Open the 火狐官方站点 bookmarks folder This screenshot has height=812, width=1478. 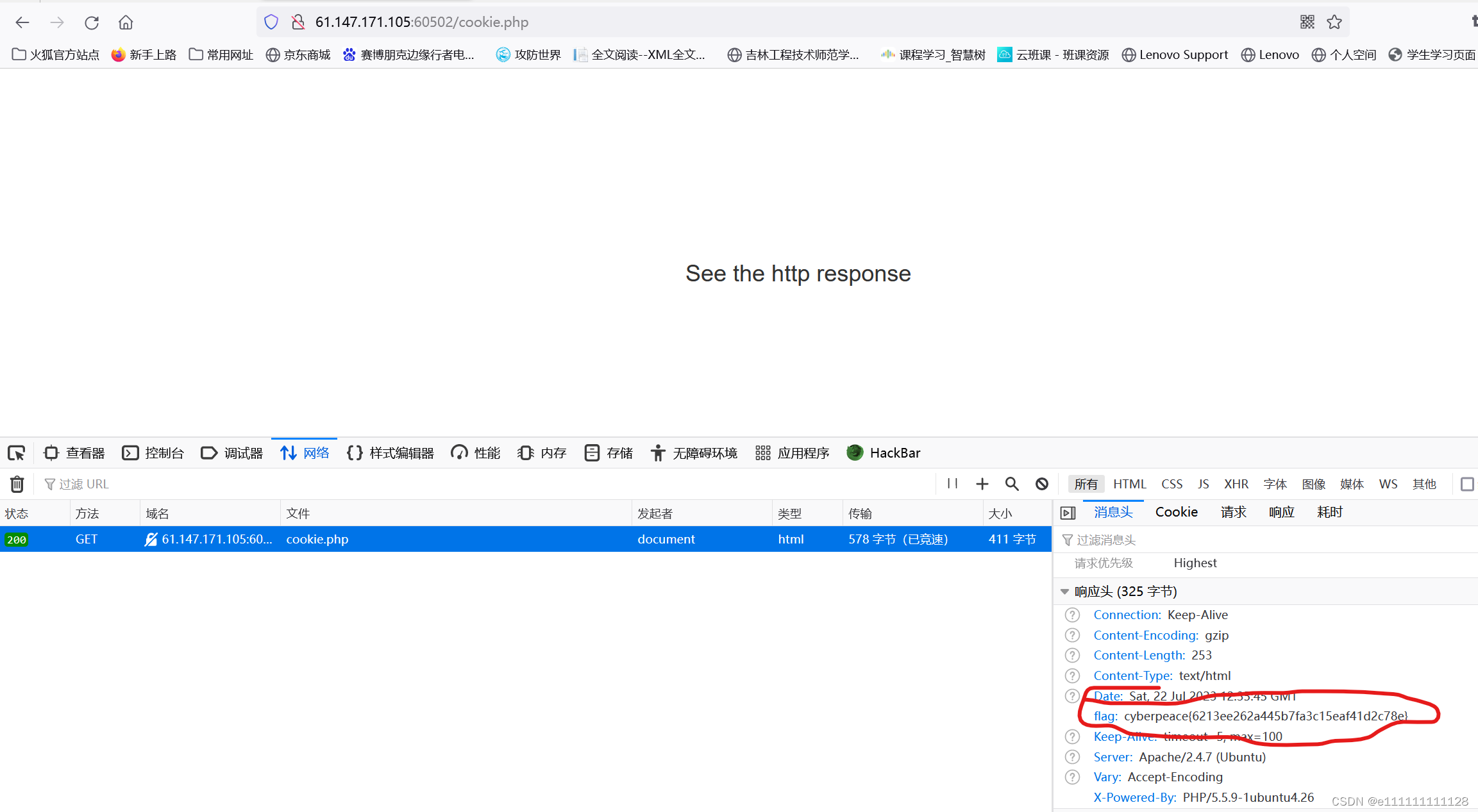[x=55, y=54]
